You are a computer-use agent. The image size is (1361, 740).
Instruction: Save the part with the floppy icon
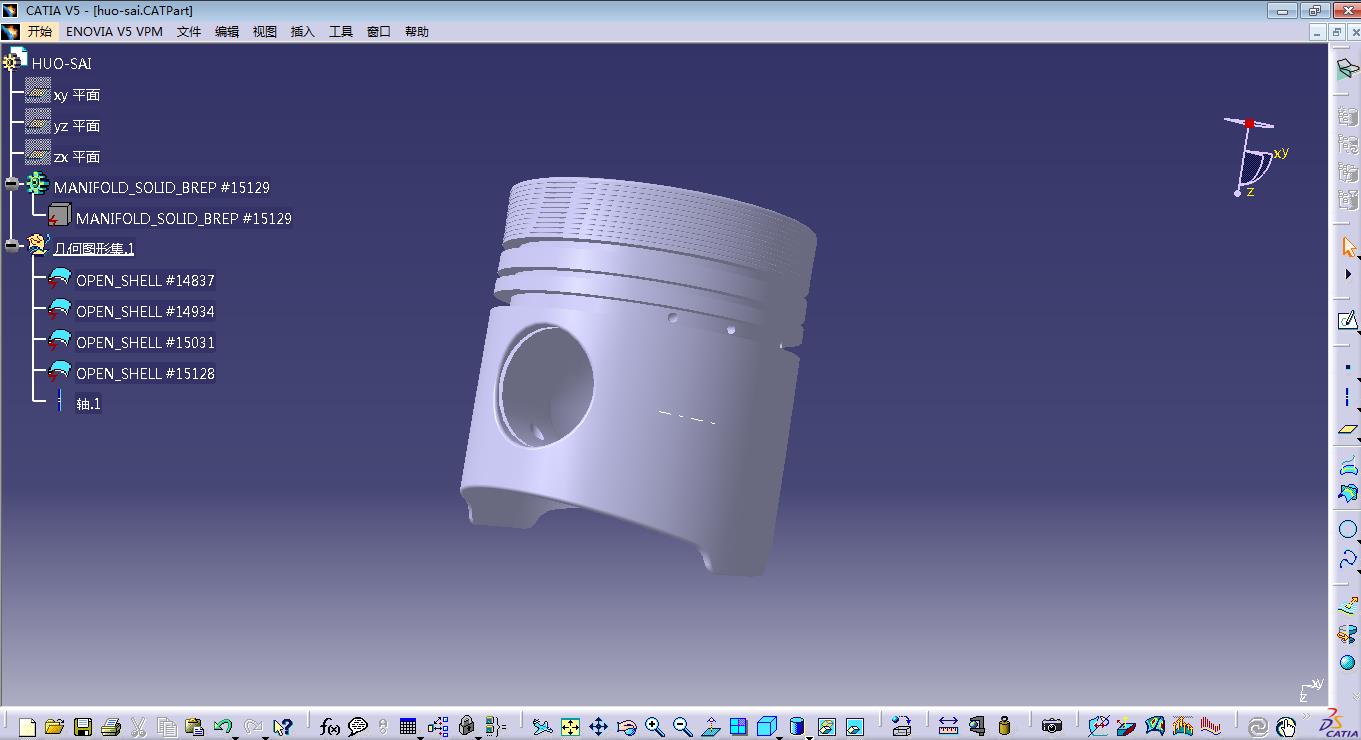83,727
